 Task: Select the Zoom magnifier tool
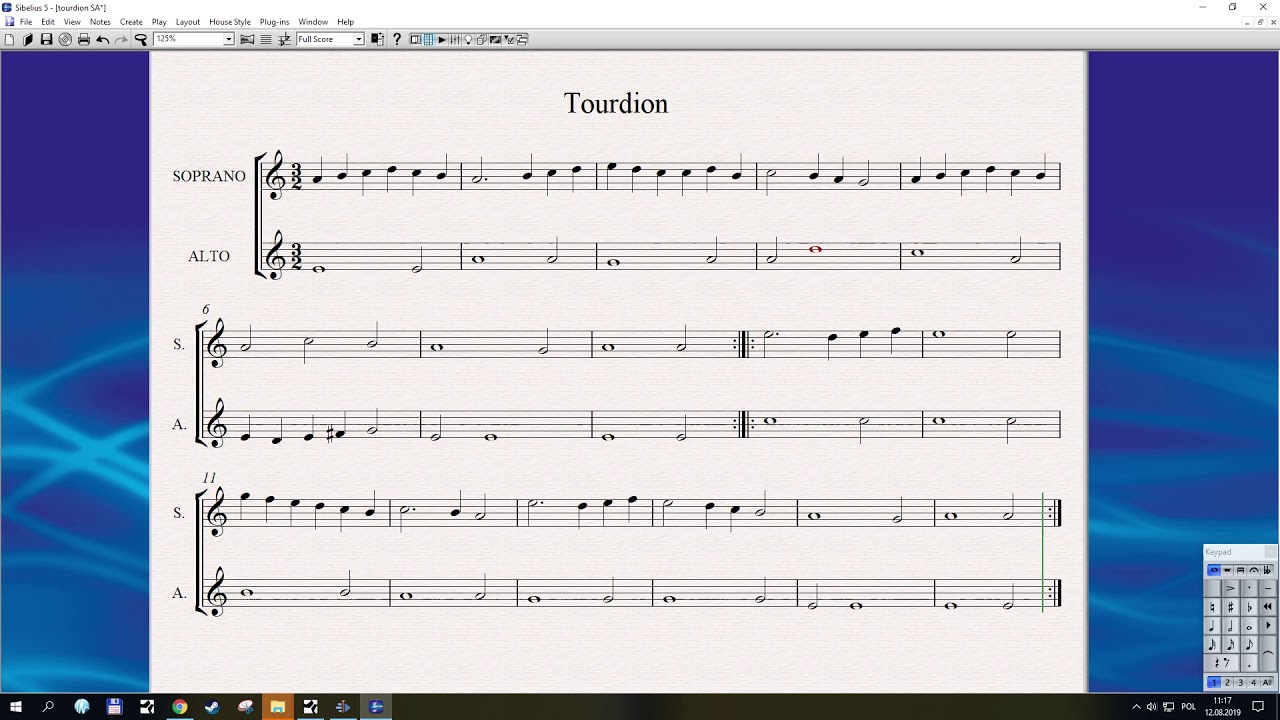[141, 40]
